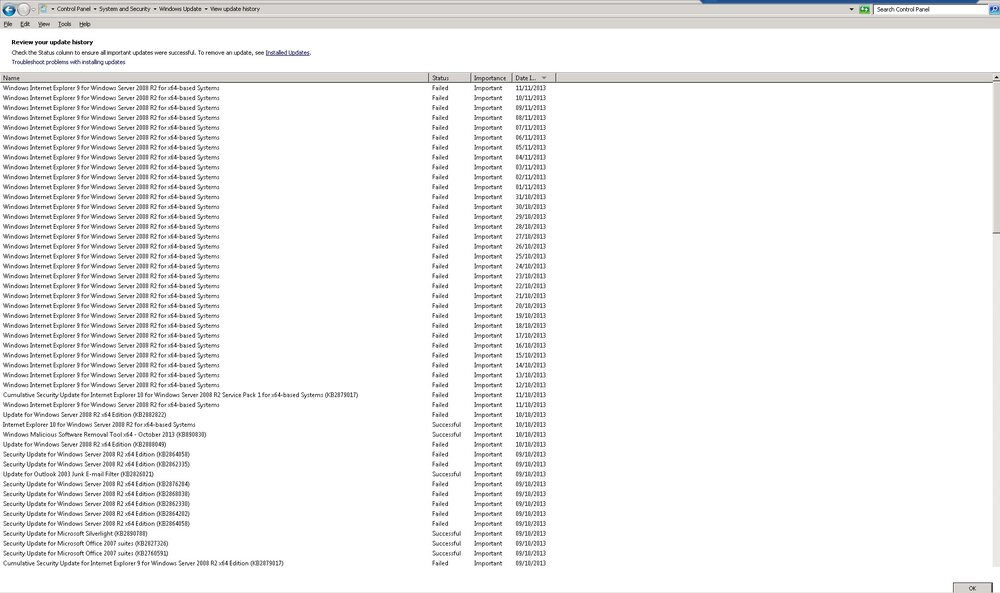Expand the breadcrumb arrow before Control Panel
This screenshot has height=593, width=1000.
click(53, 9)
